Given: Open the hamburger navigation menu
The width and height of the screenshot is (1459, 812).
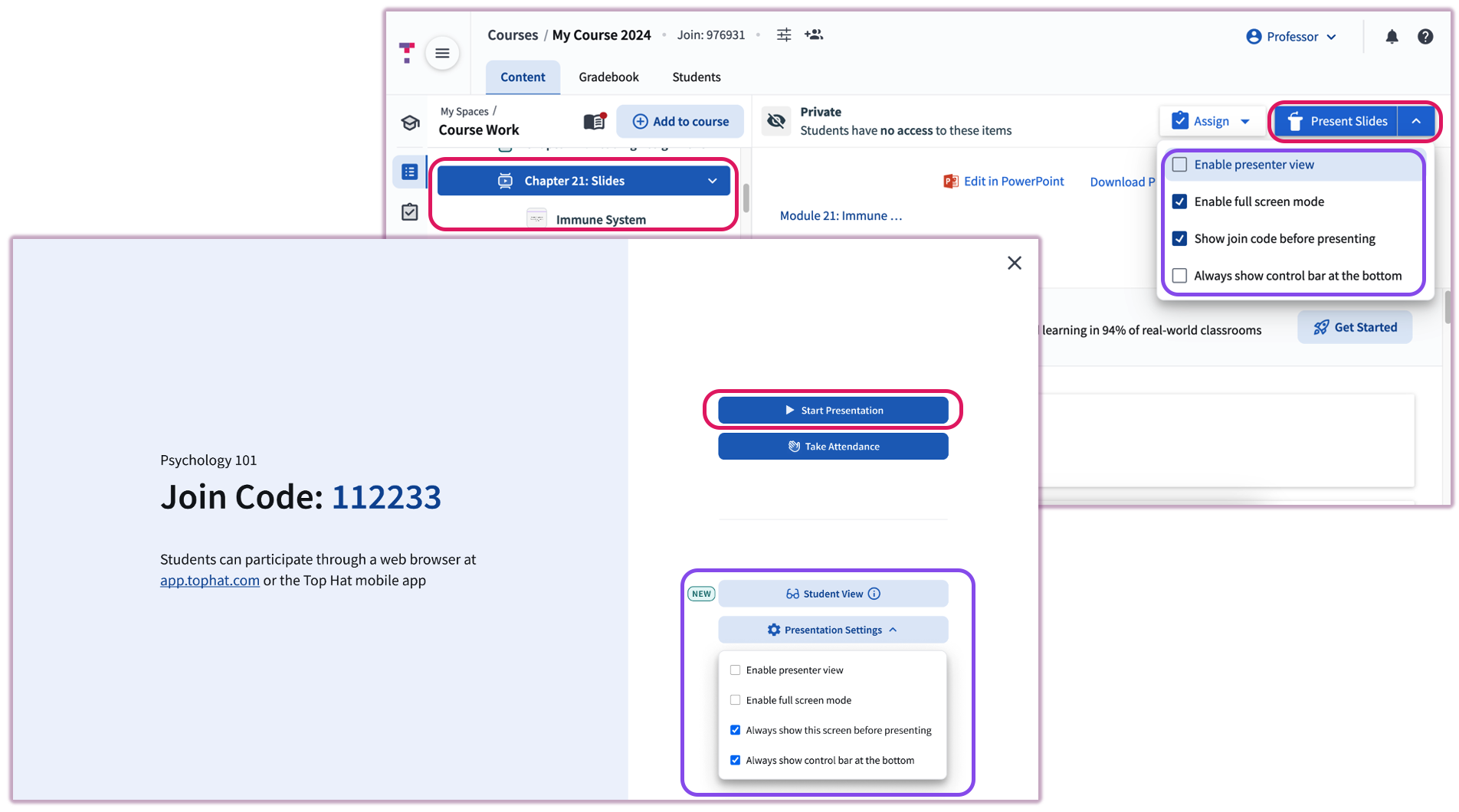Looking at the screenshot, I should coord(442,53).
